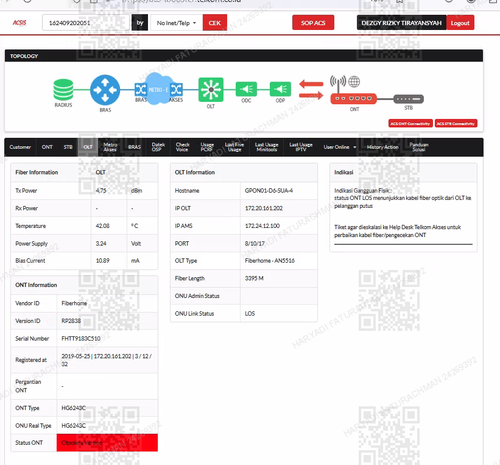This screenshot has width=500, height=465.
Task: Select Fiber Length value 3395 M
Action: (x=254, y=278)
